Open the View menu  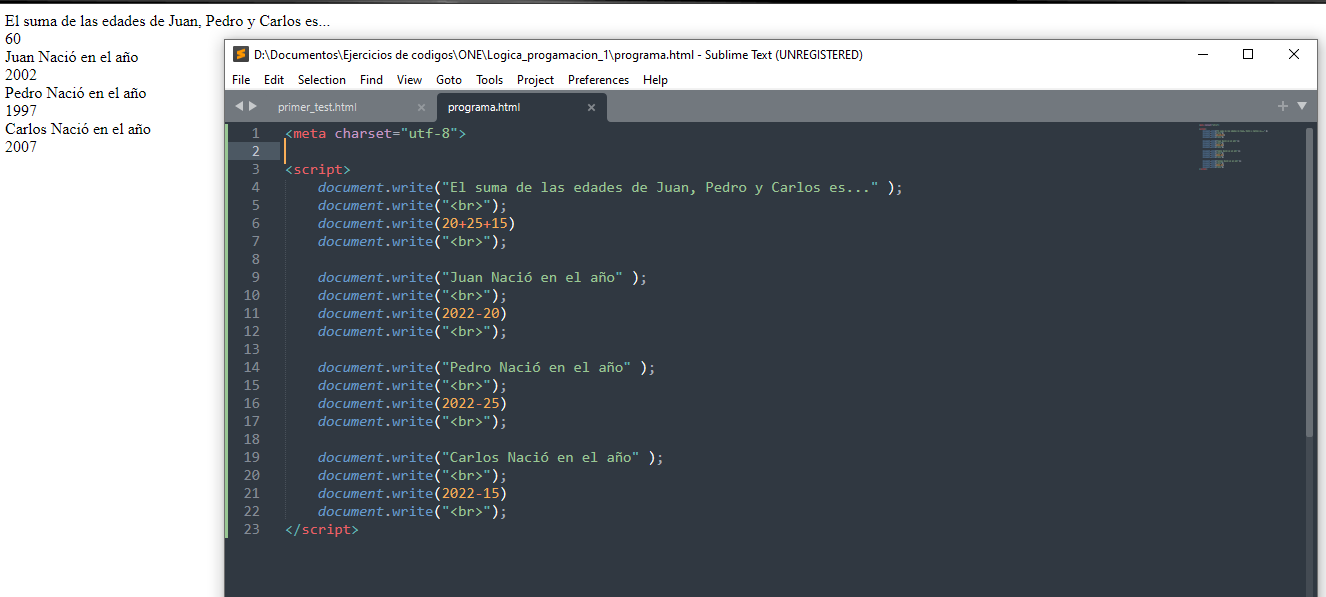coord(409,80)
